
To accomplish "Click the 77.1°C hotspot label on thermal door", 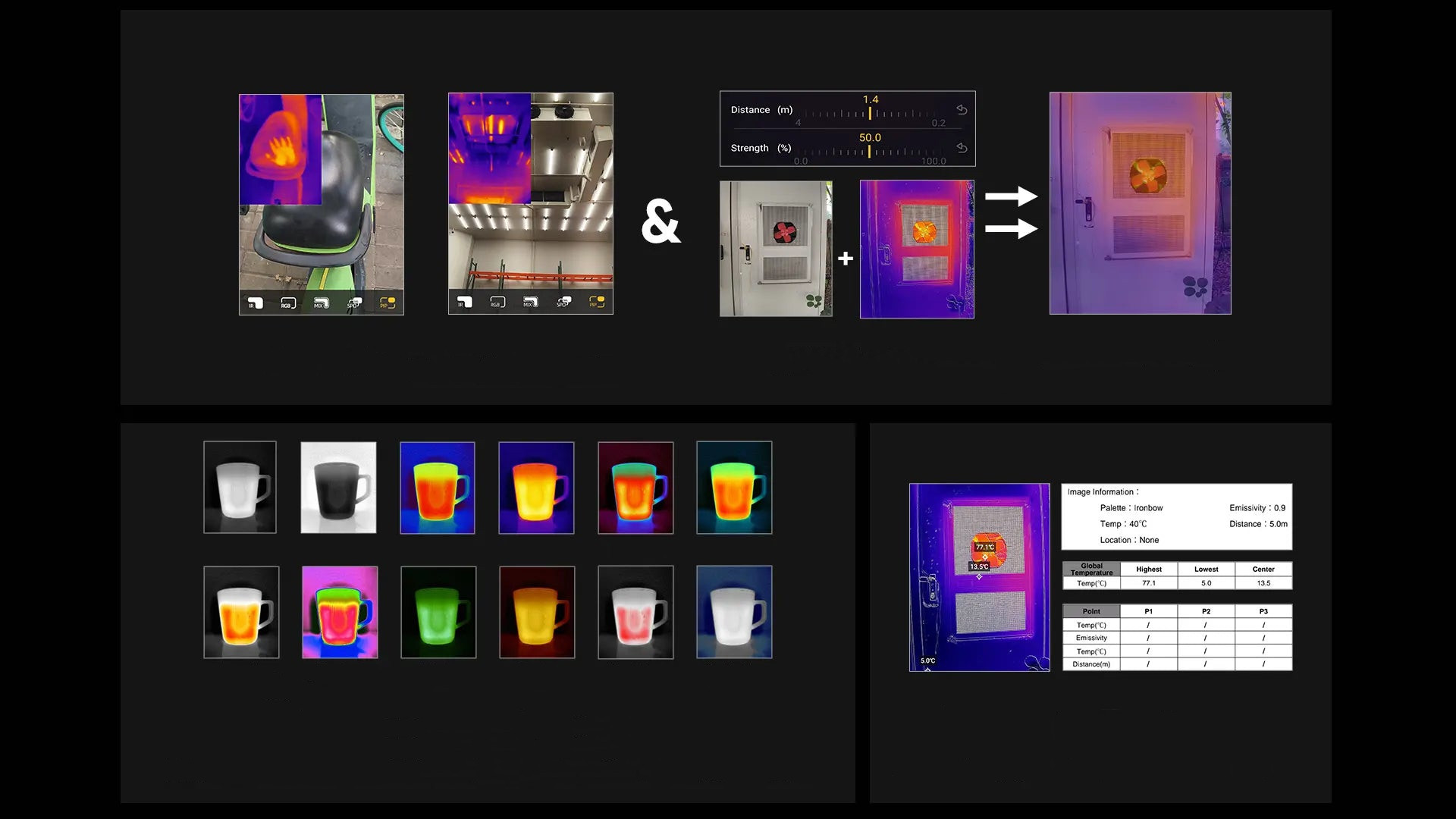I will pos(984,547).
